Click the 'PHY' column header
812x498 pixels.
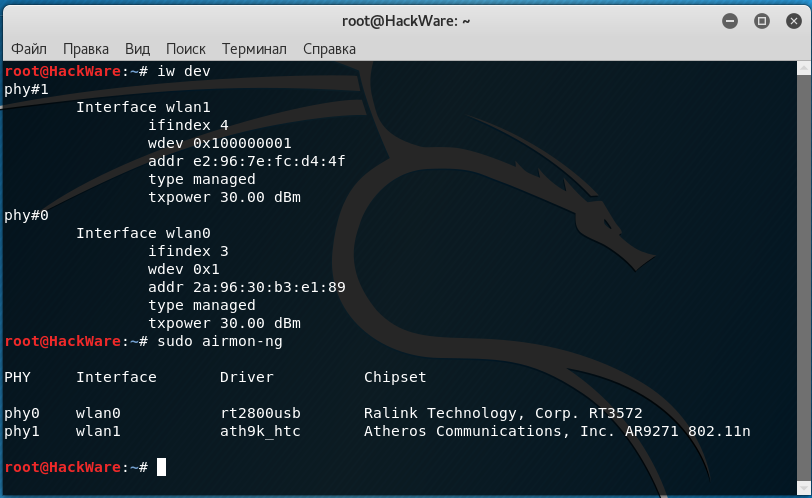click(18, 377)
